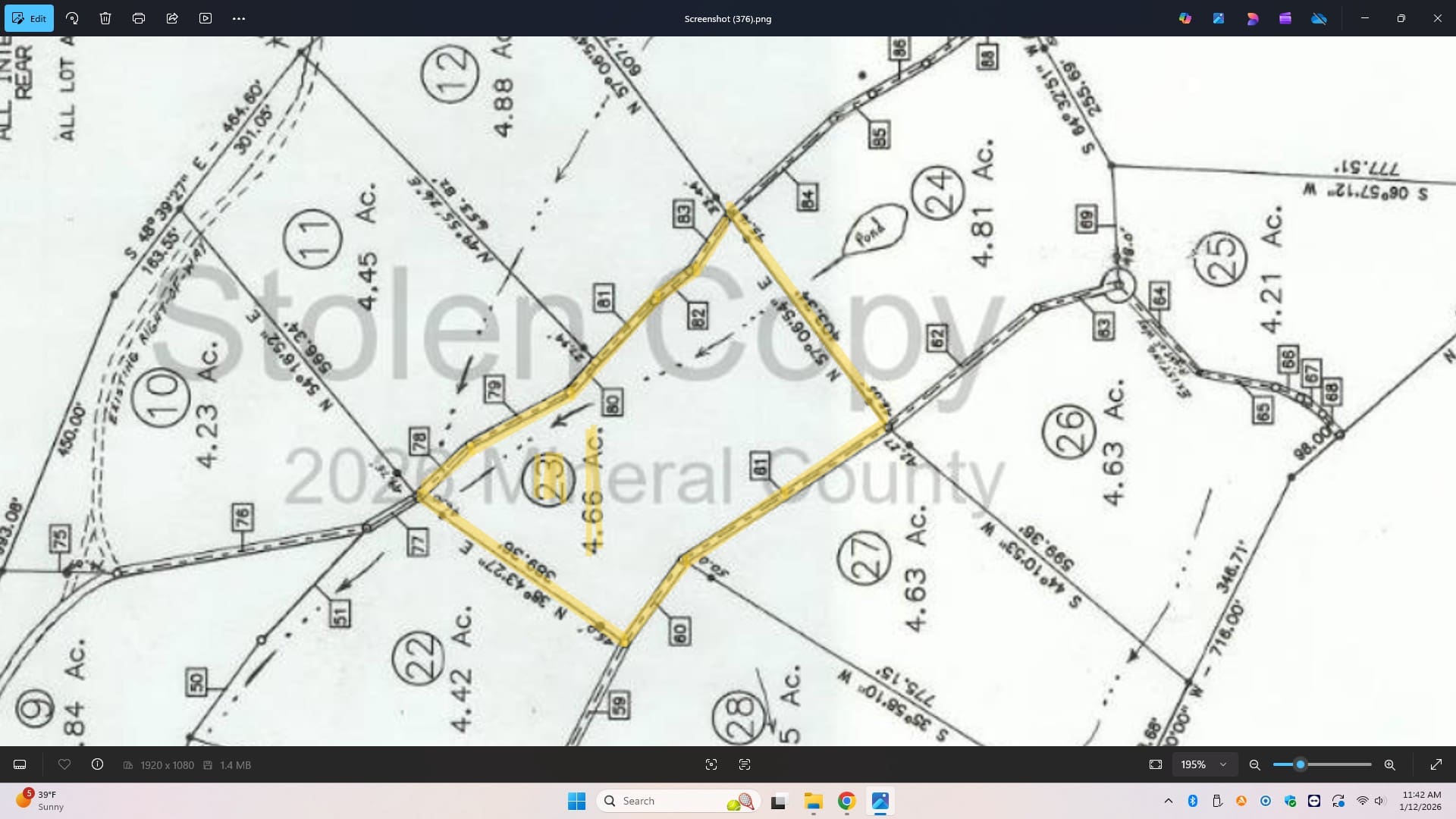The width and height of the screenshot is (1456, 819).
Task: Print the image via the printer icon
Action: coord(139,18)
